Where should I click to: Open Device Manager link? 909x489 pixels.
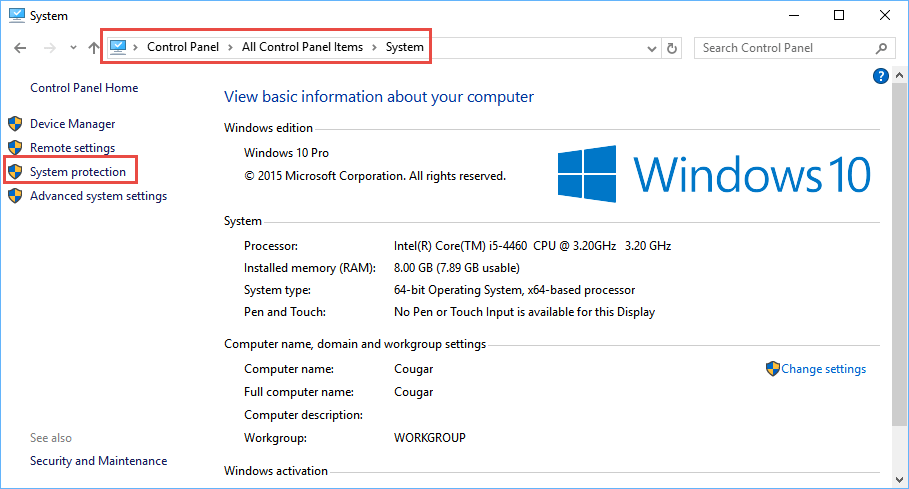click(x=72, y=124)
